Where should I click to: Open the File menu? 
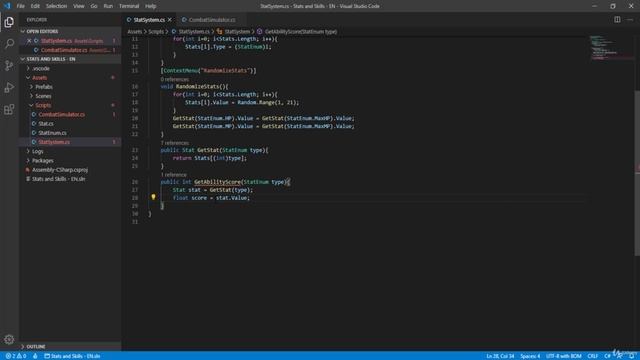[20, 6]
